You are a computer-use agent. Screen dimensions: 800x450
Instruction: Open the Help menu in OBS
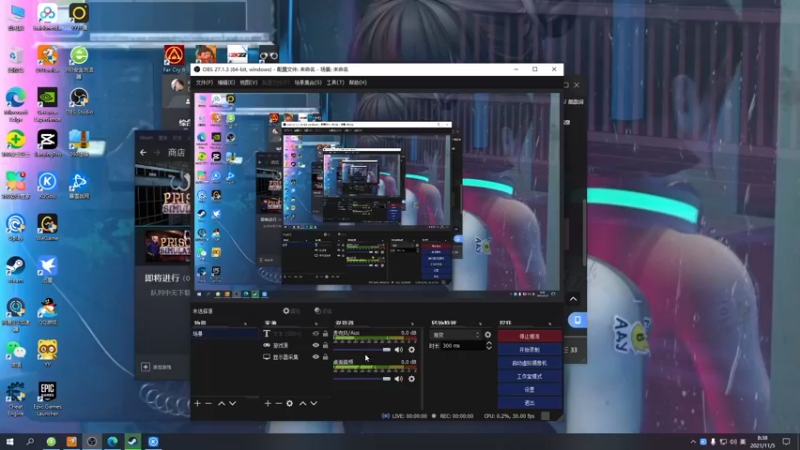[358, 83]
